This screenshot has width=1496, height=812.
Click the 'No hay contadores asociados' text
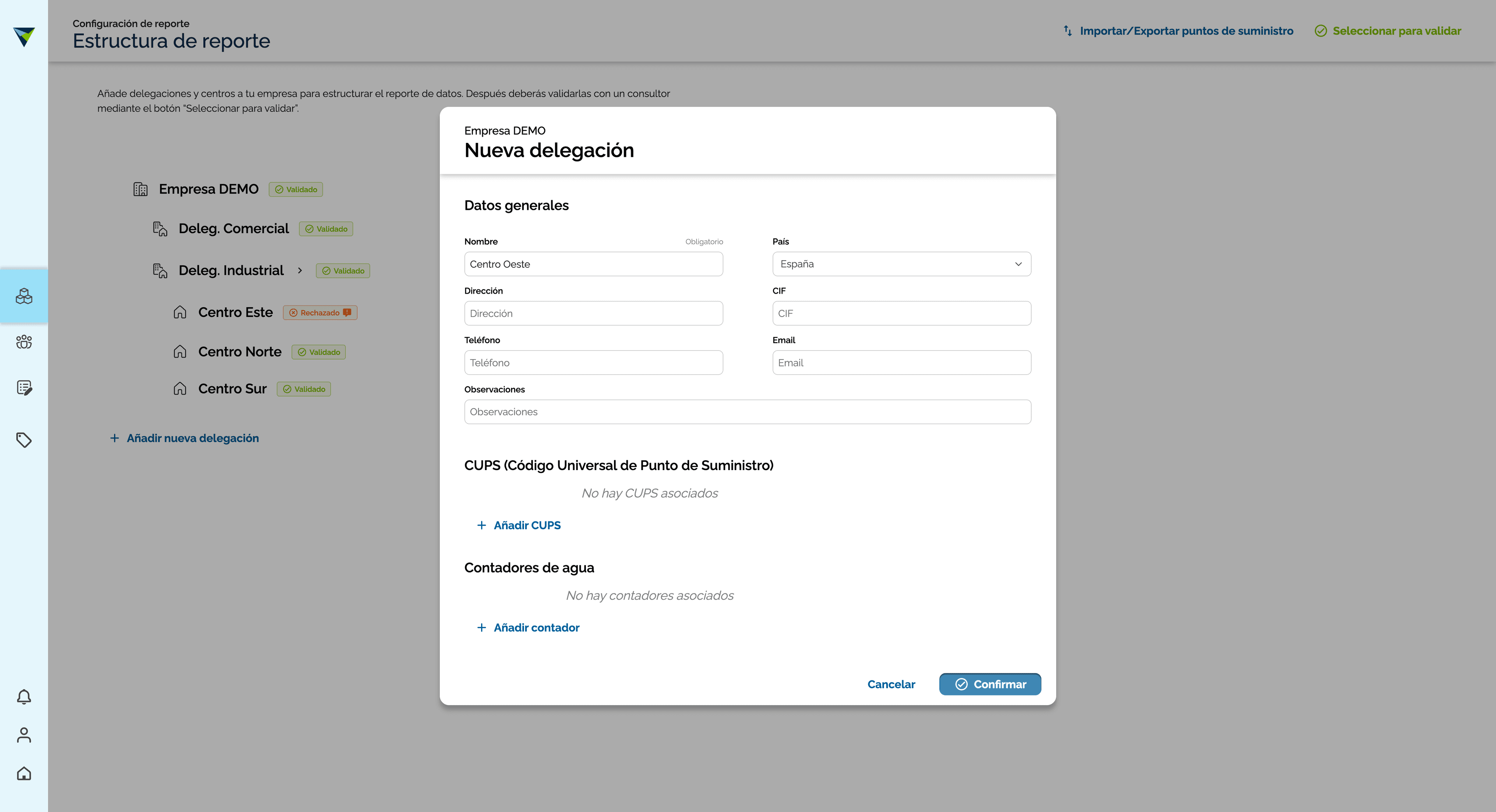649,595
